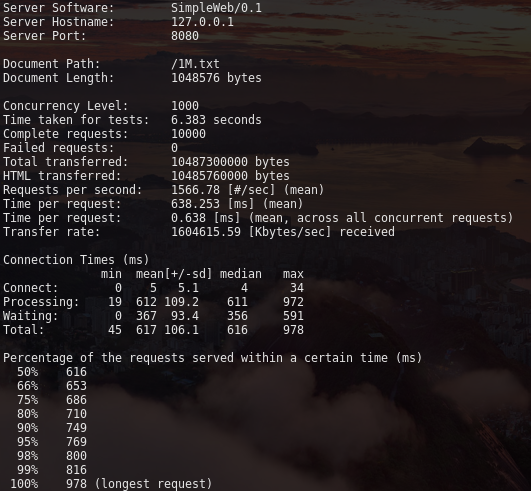531x491 pixels.
Task: Click the Processing row label
Action: pyautogui.click(x=41, y=302)
